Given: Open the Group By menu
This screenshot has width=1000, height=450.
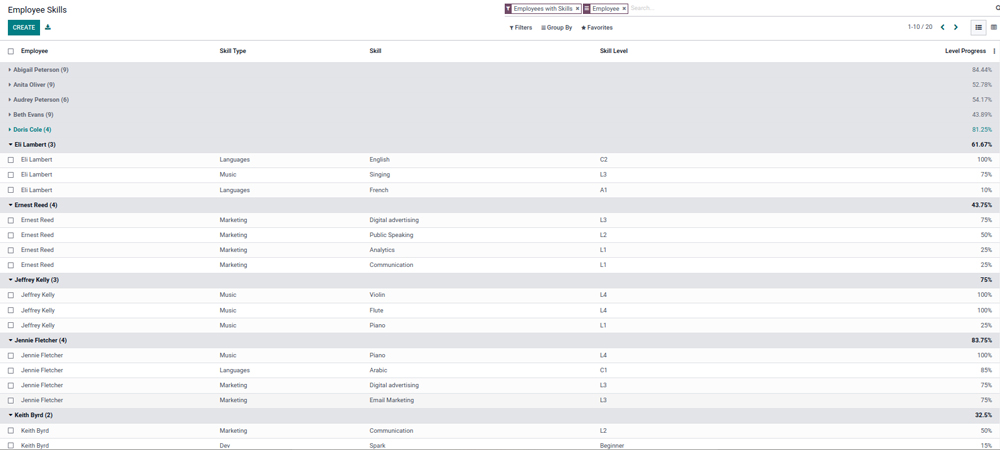Looking at the screenshot, I should (557, 28).
